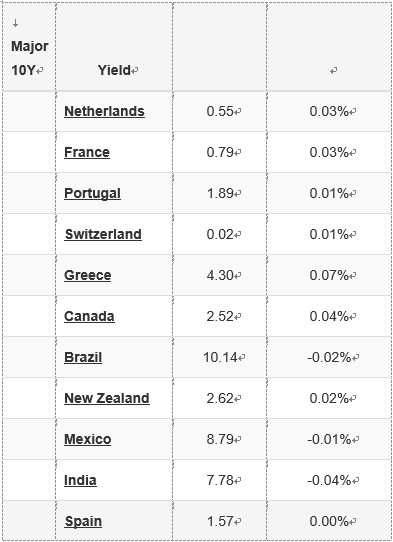
Task: Open the Greece link
Action: pos(87,275)
